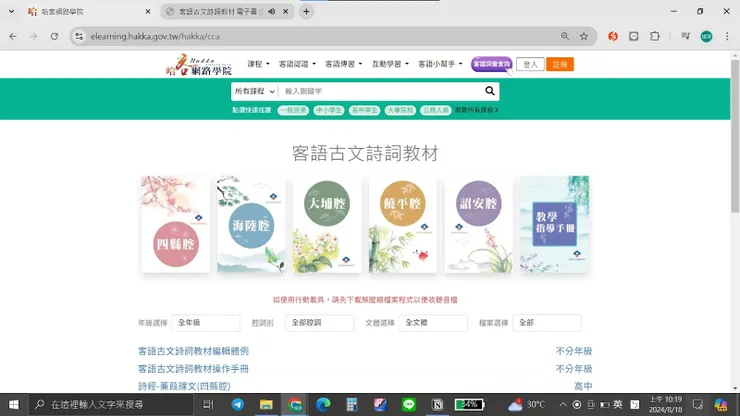Open the tab search chevron in the top-left corner
The width and height of the screenshot is (740, 416).
pos(11,11)
